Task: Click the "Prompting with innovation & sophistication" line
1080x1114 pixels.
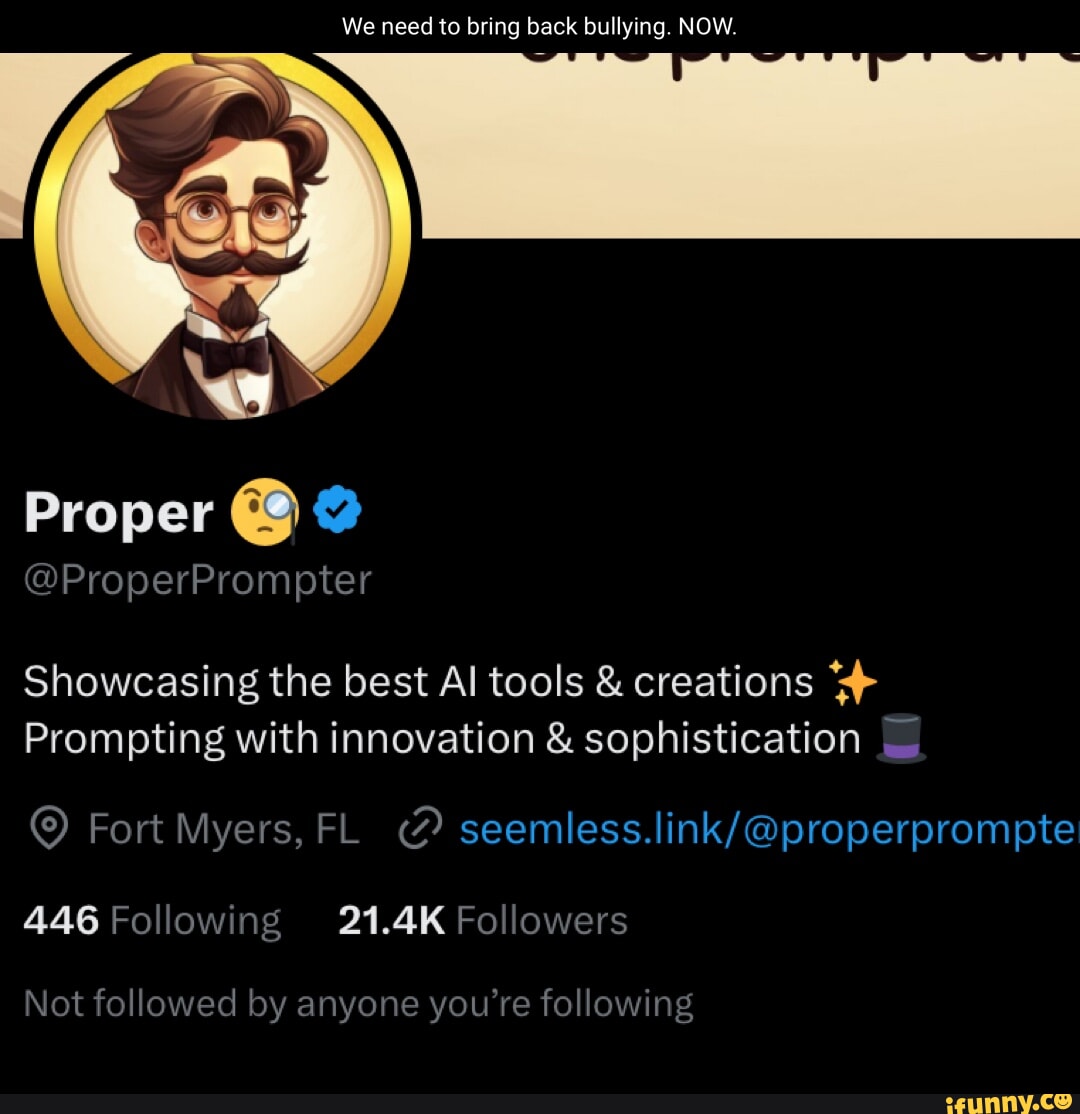Action: tap(441, 740)
